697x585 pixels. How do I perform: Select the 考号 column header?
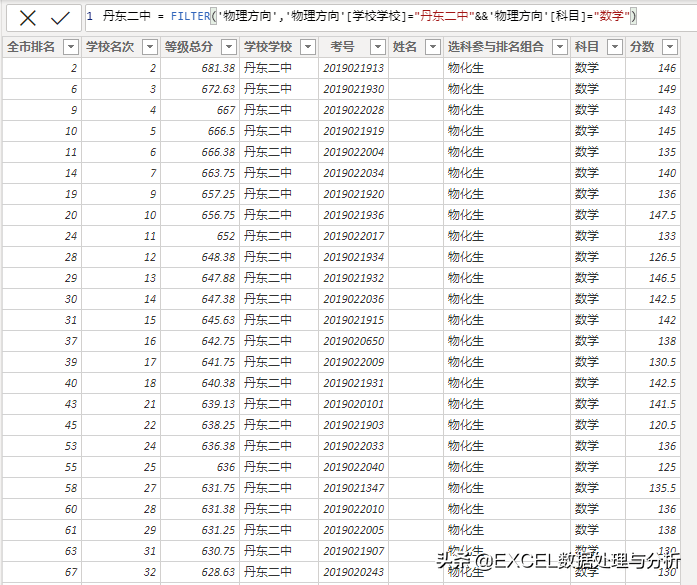(x=342, y=47)
